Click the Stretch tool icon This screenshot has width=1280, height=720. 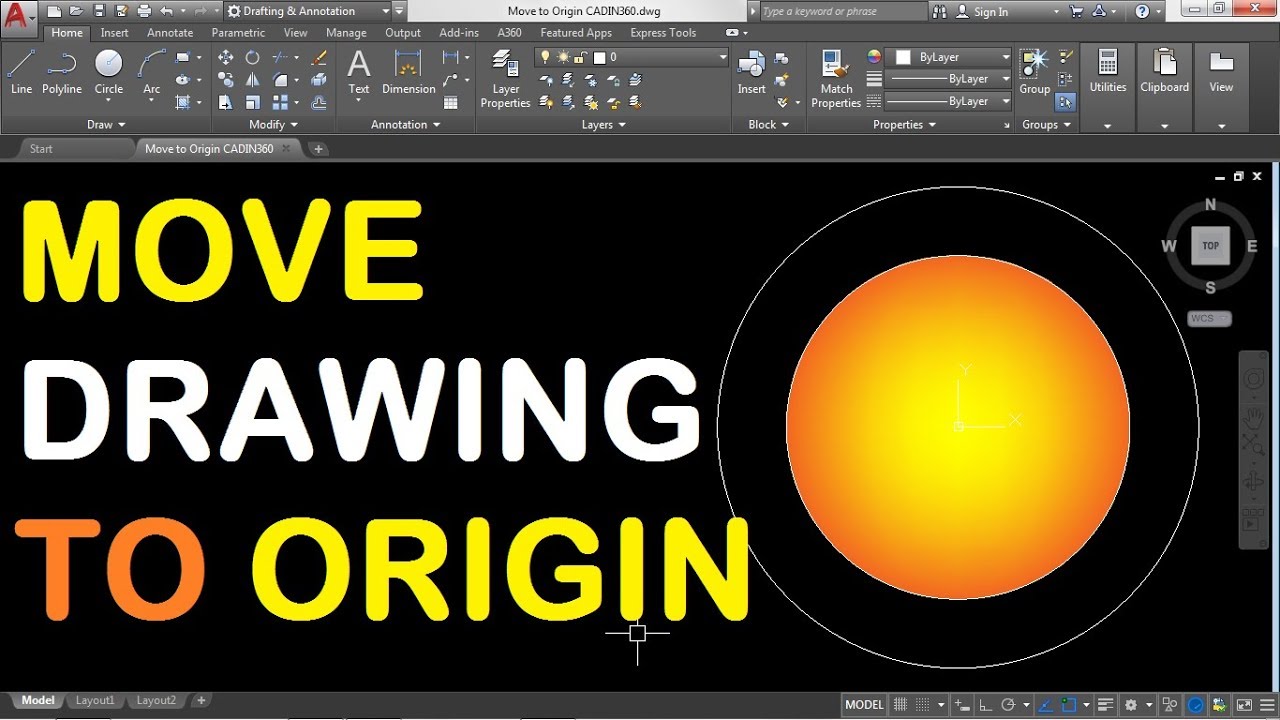point(225,102)
